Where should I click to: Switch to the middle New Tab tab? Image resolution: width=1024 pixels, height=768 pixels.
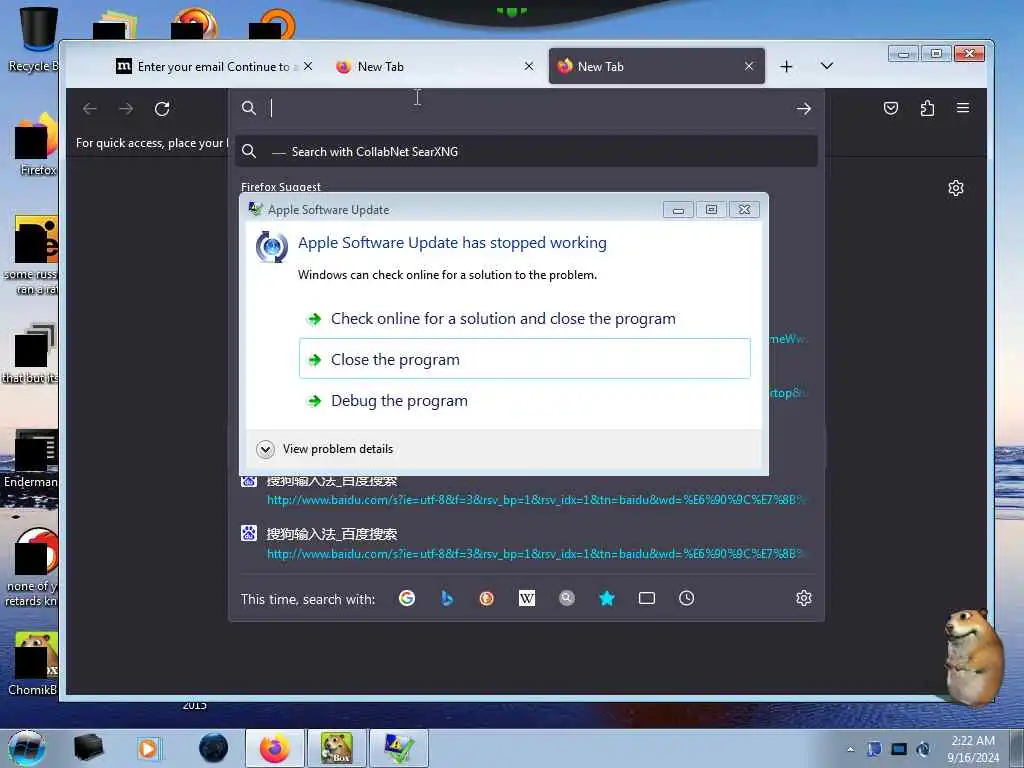(435, 67)
